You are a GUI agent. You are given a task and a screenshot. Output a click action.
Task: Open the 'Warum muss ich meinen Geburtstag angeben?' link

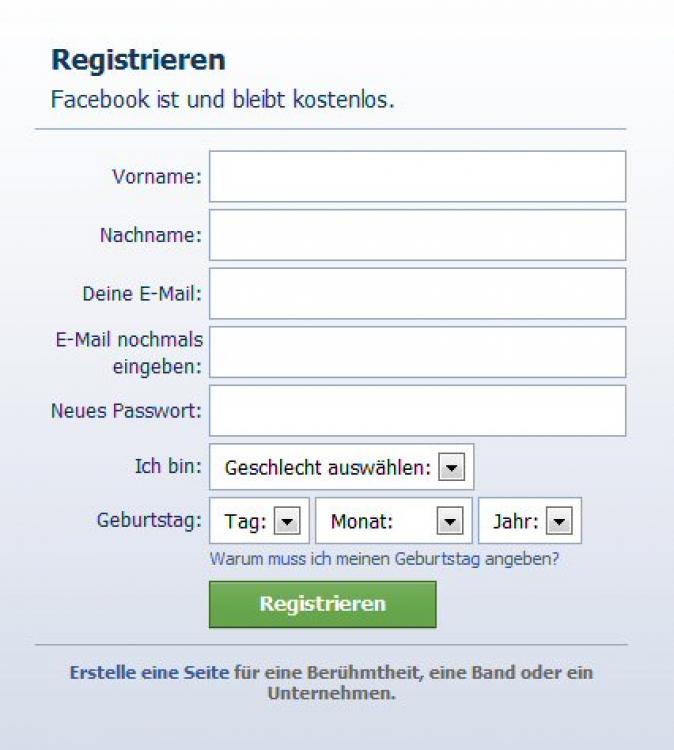coord(384,559)
